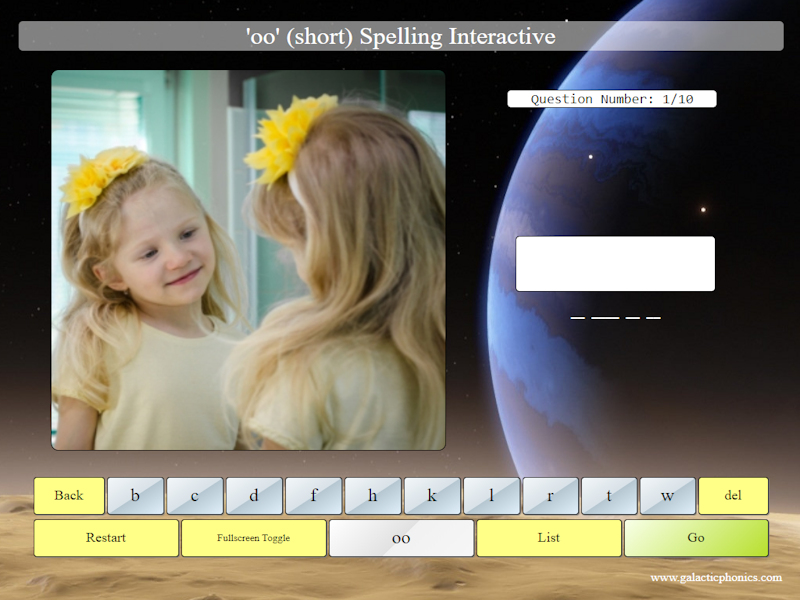Image resolution: width=800 pixels, height=600 pixels.
Task: Restart the spelling quiz
Action: (x=105, y=538)
